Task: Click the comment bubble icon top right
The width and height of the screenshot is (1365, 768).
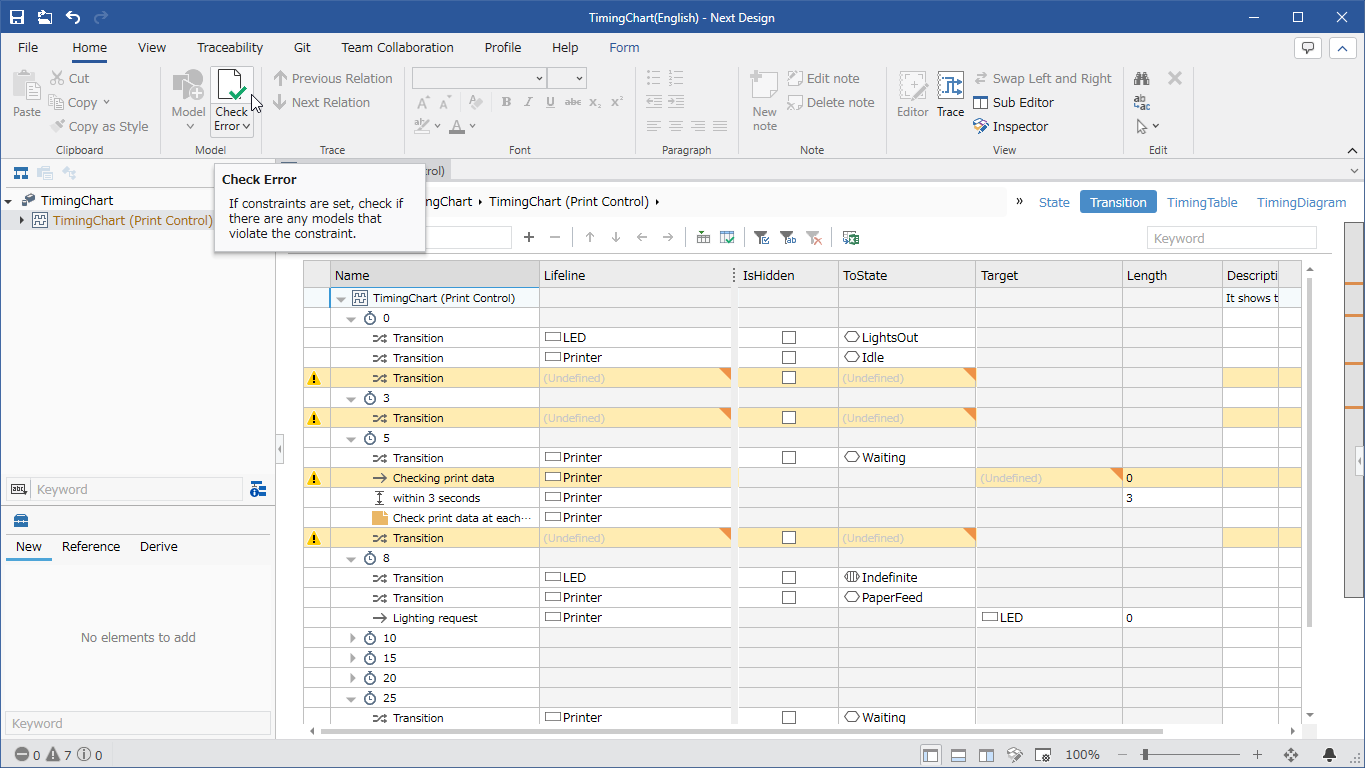Action: click(x=1307, y=47)
